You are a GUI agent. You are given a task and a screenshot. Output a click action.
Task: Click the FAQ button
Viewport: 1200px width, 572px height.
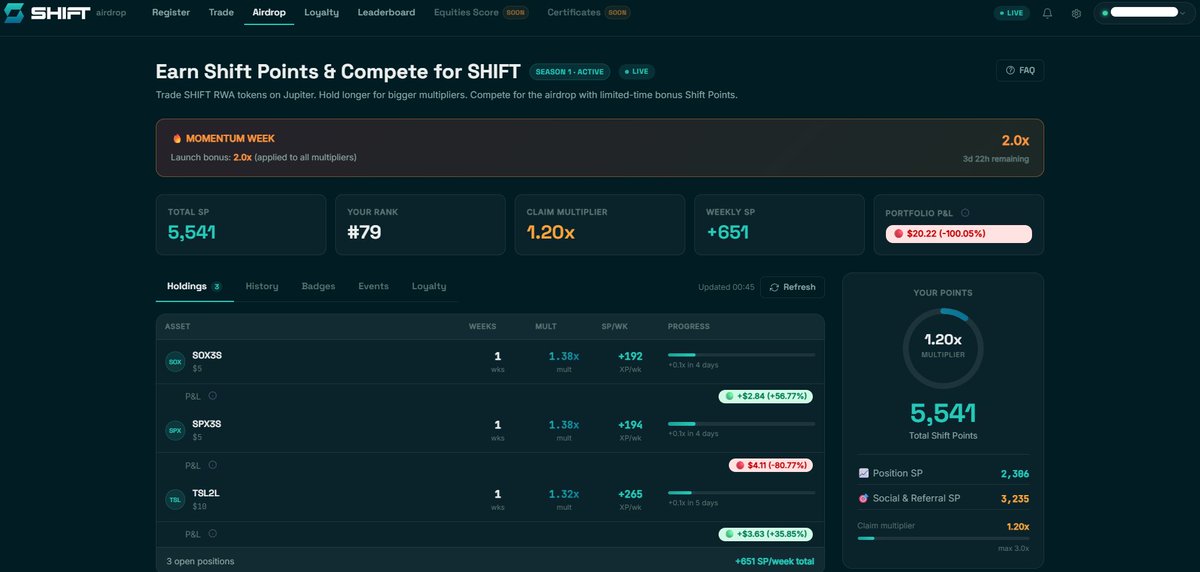point(1020,70)
